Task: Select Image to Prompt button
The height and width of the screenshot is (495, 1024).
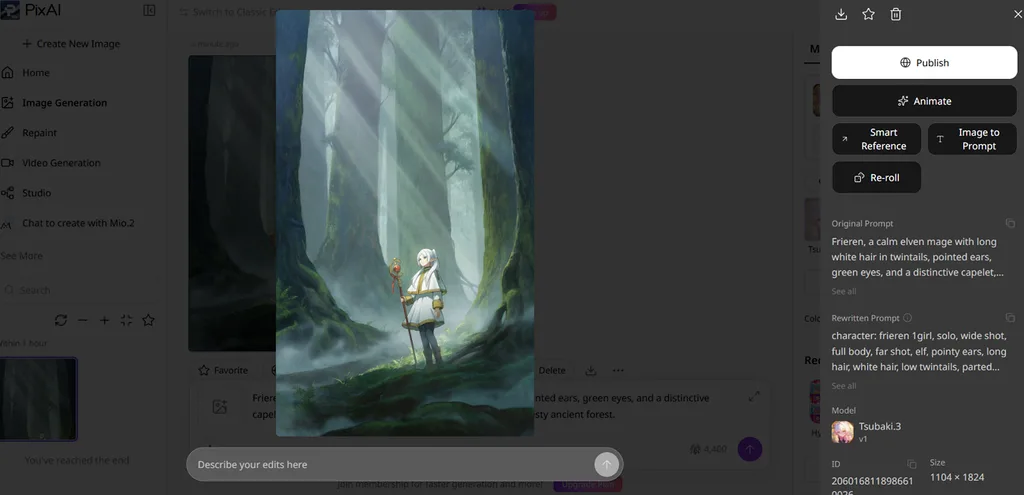Action: pyautogui.click(x=972, y=139)
